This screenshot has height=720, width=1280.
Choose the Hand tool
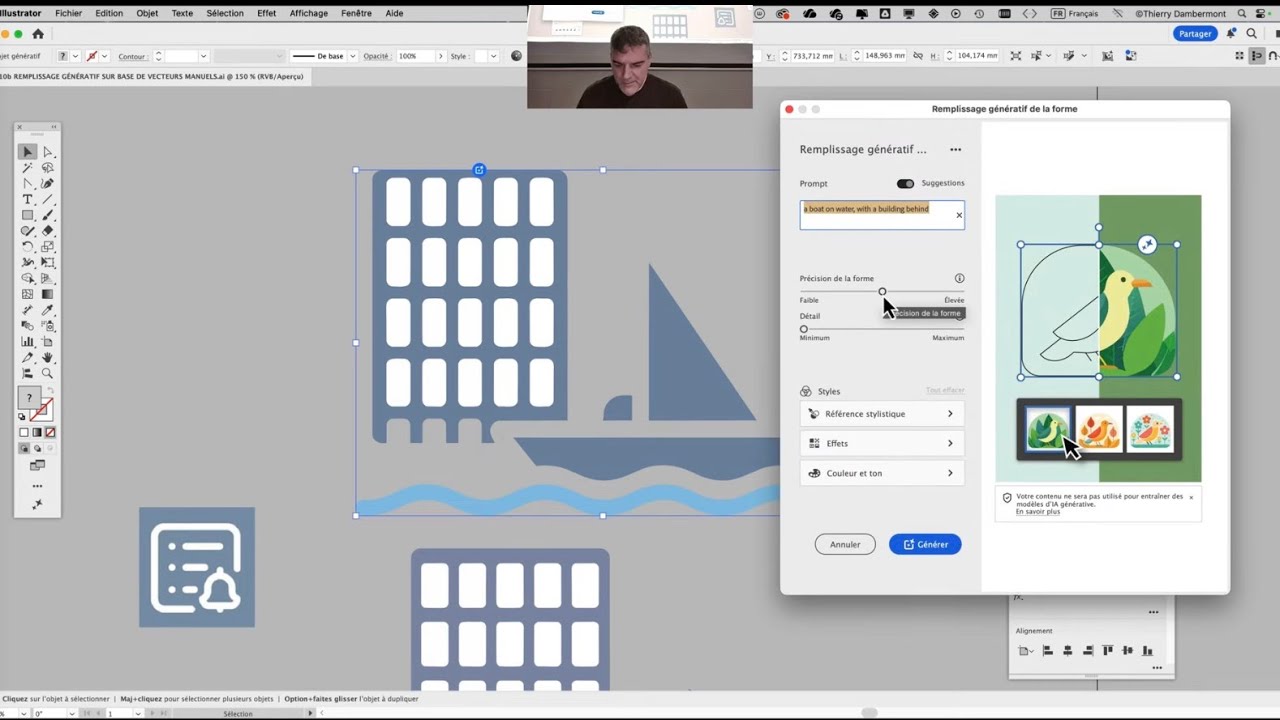click(47, 357)
